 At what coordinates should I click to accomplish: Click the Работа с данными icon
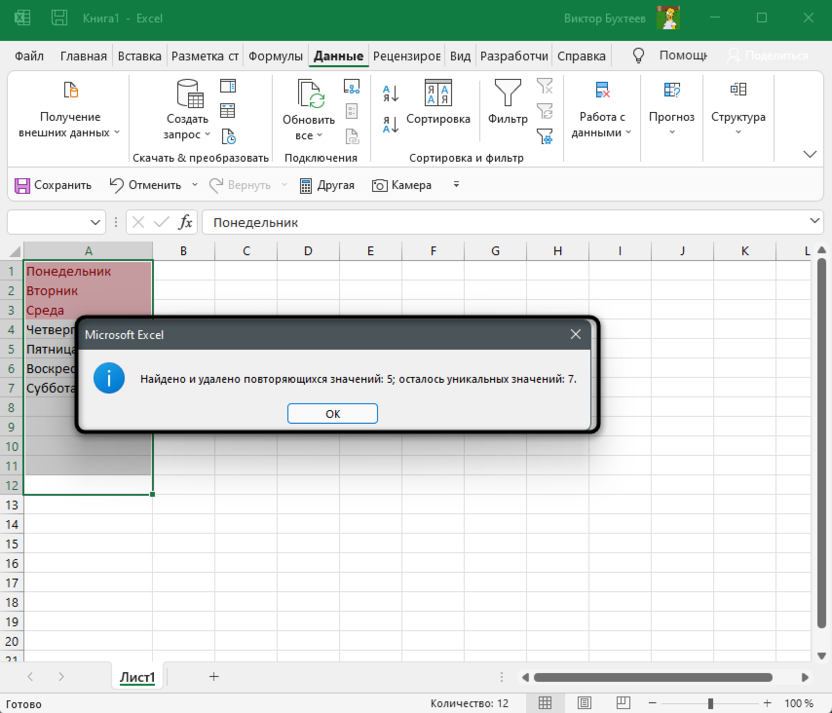[x=602, y=90]
